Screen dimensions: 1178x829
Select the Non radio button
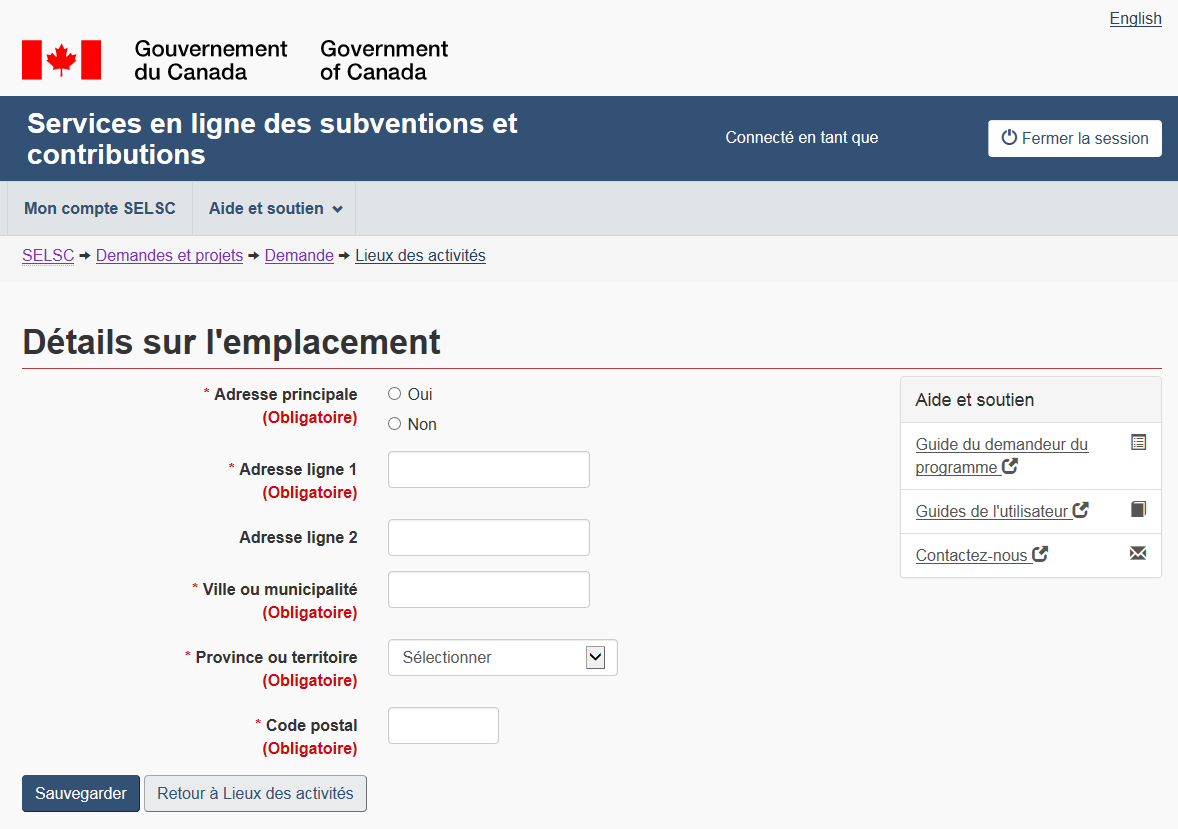[394, 424]
